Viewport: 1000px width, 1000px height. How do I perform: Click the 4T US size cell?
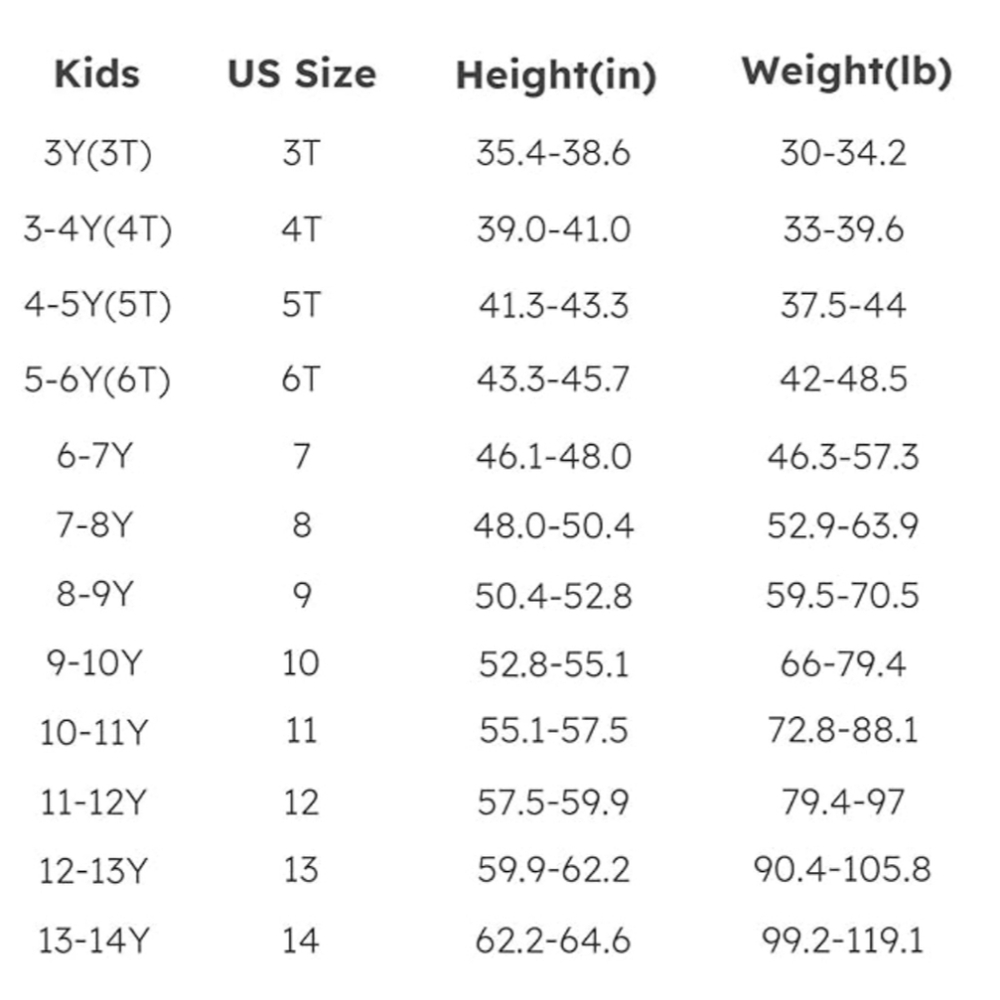[x=301, y=229]
